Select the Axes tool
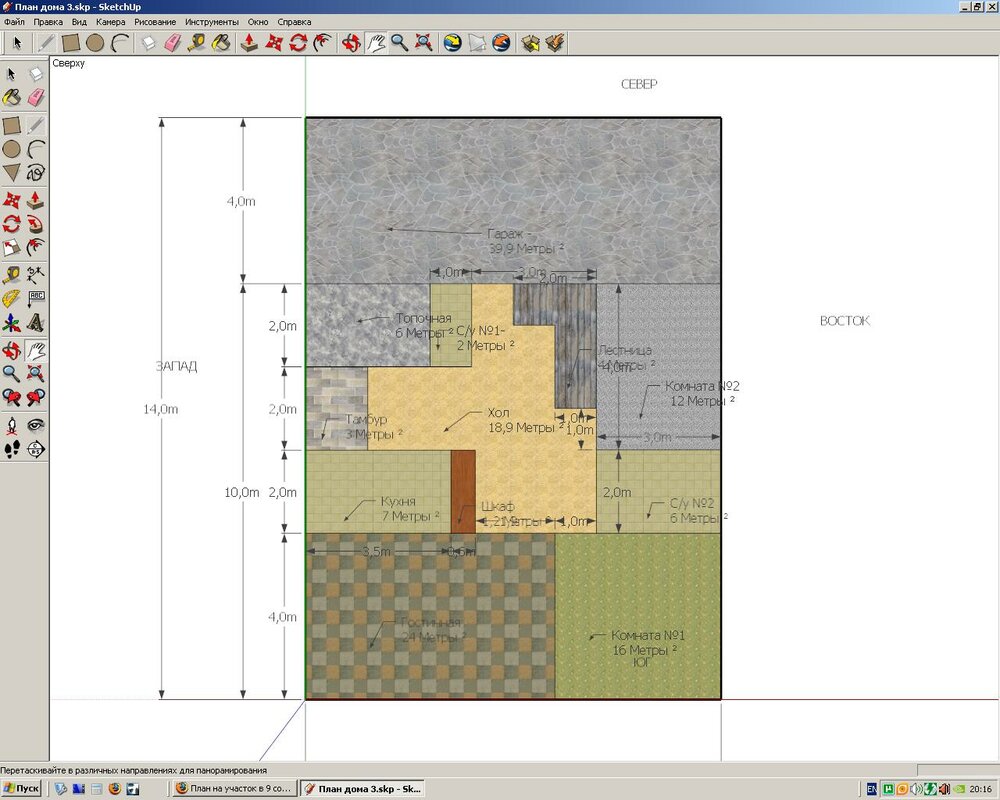1000x800 pixels. tap(11, 323)
